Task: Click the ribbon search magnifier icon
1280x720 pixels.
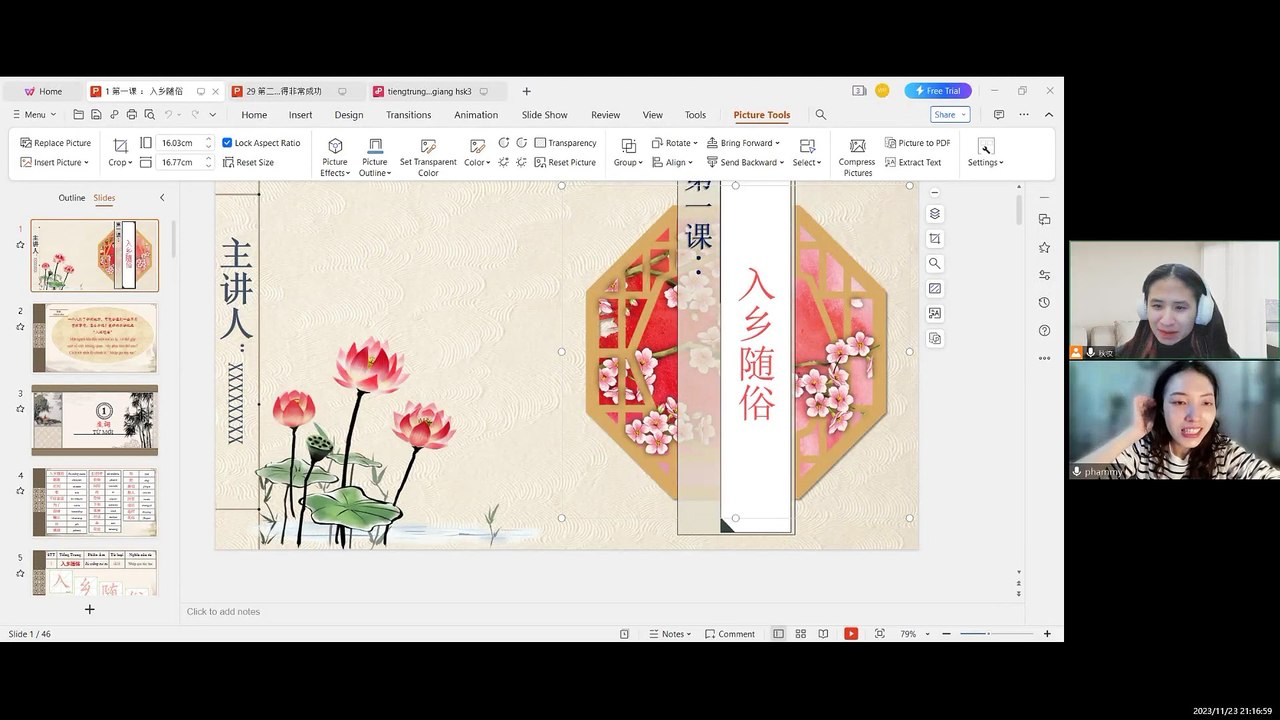Action: (821, 115)
